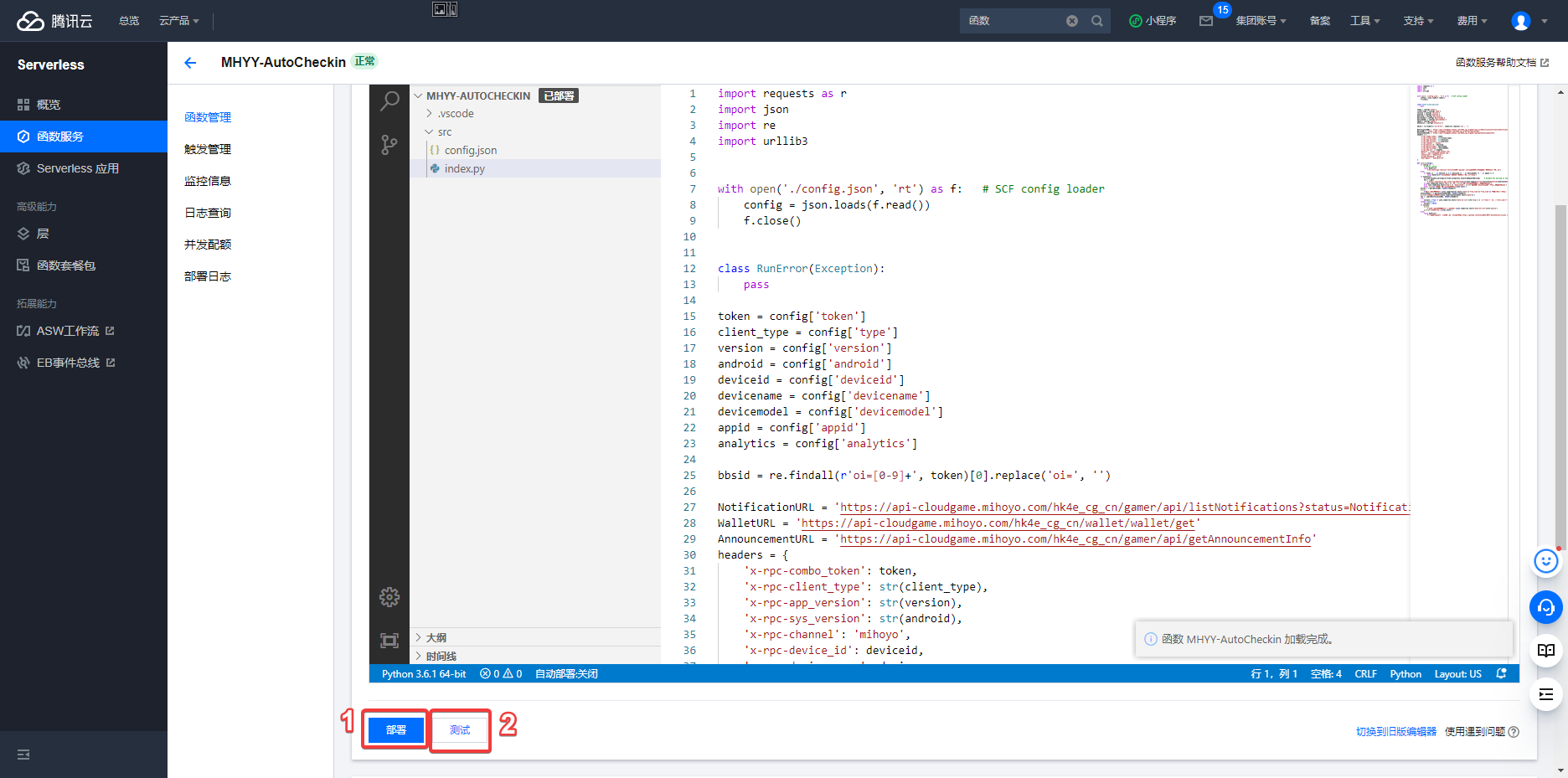
Task: Toggle auto-deploy status in status bar
Action: point(566,674)
